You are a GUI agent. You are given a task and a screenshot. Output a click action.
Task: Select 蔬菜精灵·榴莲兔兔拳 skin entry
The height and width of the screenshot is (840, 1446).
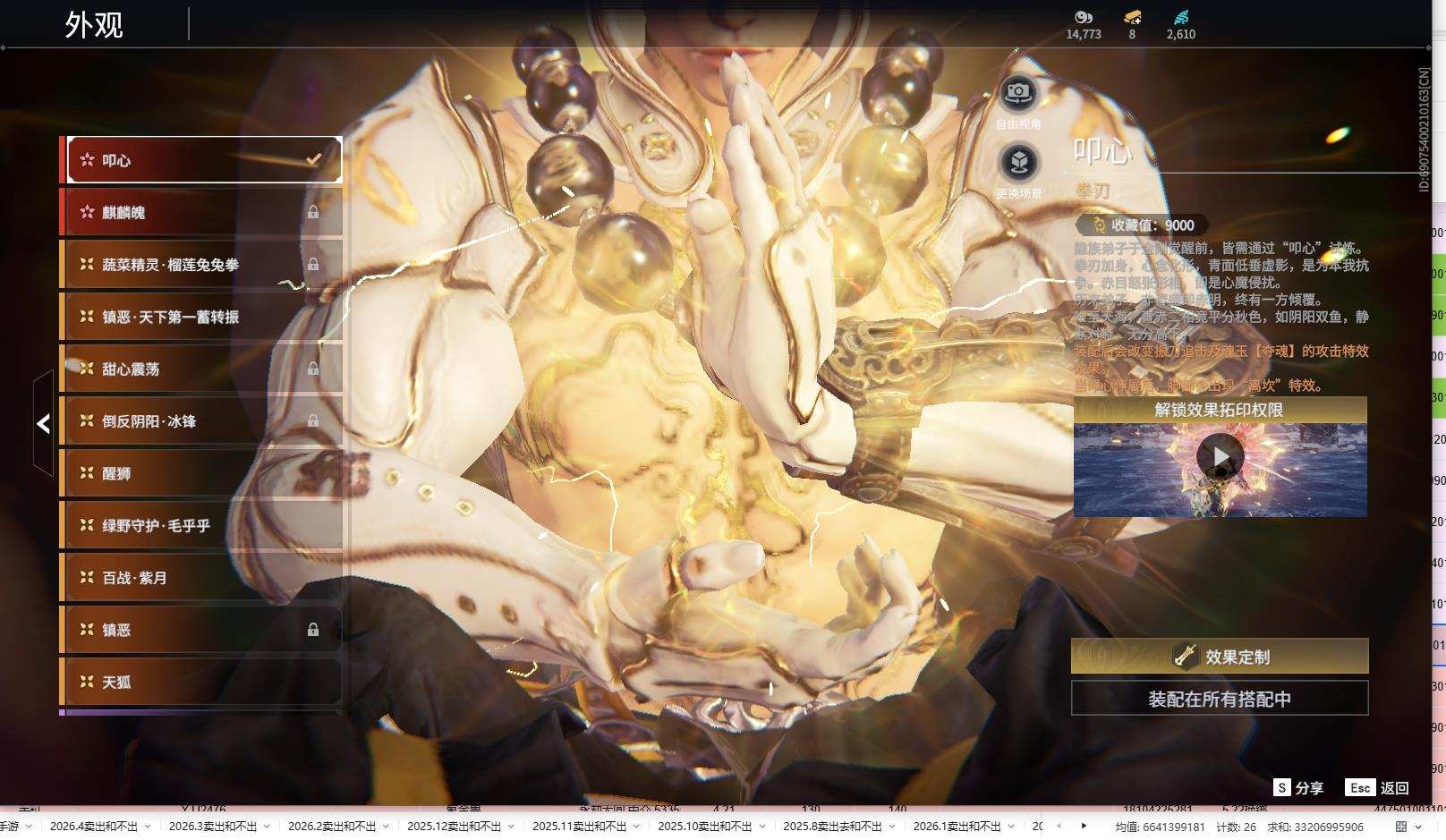204,264
